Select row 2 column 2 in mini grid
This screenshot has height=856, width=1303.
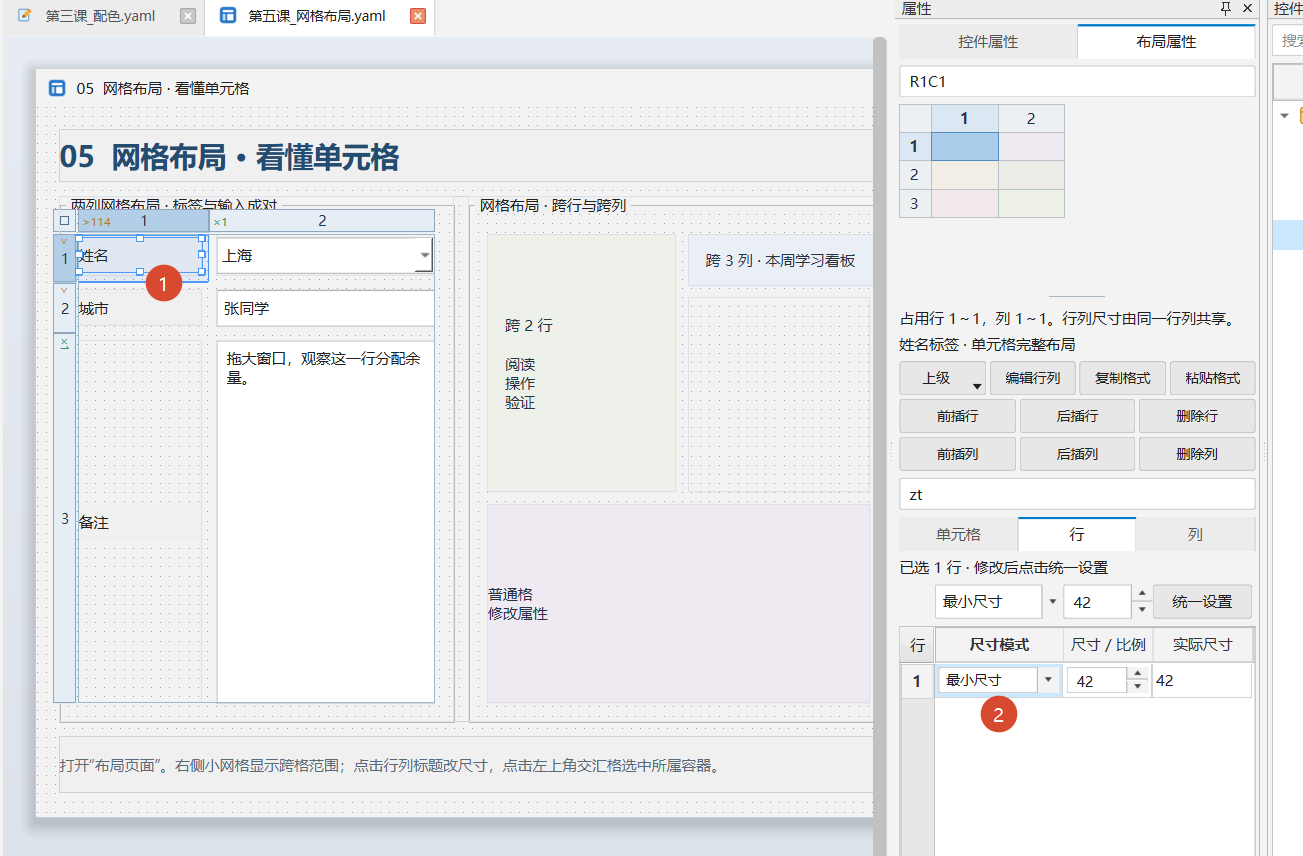pos(1031,175)
